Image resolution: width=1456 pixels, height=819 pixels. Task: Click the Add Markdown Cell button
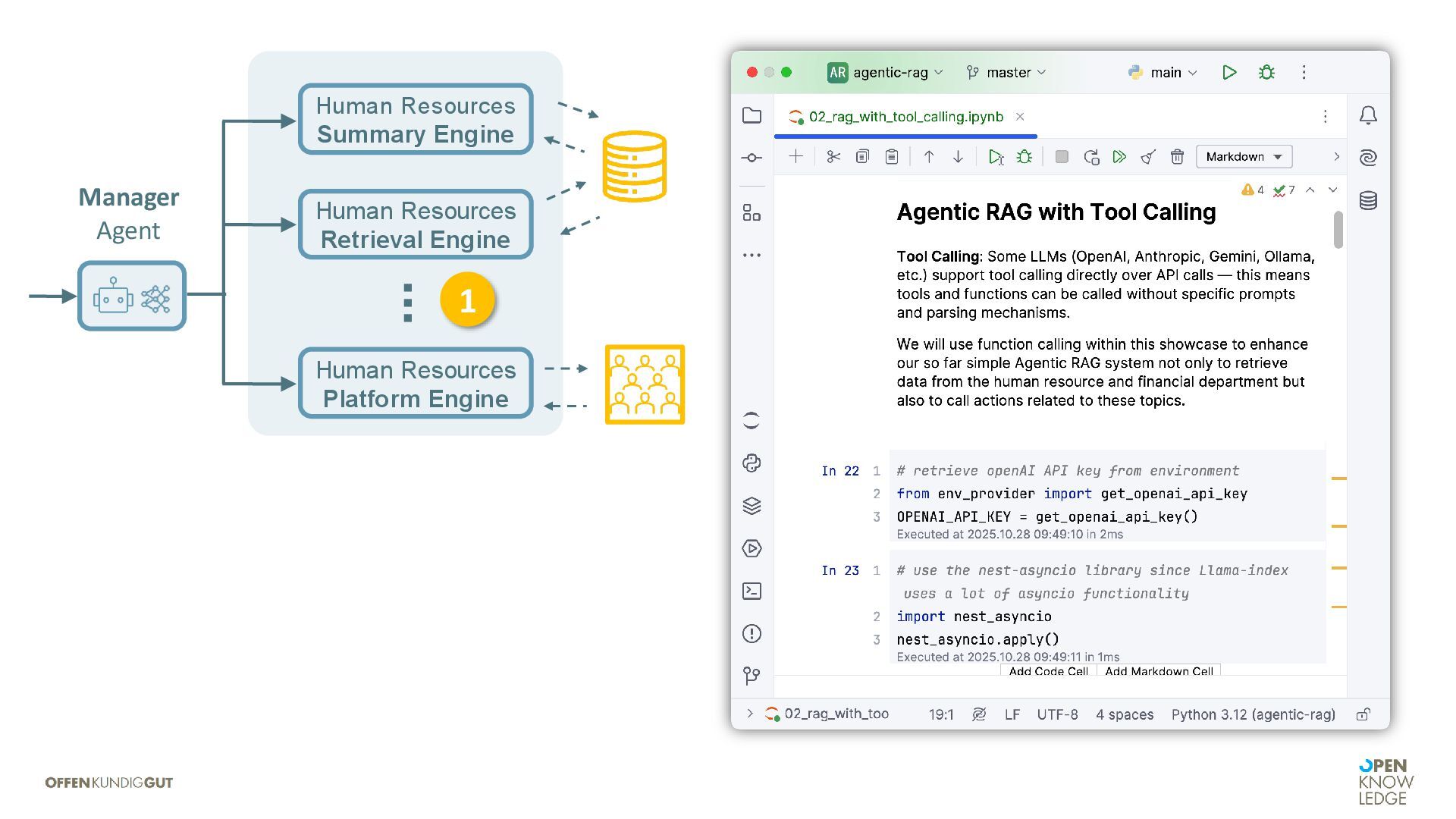pyautogui.click(x=1159, y=671)
